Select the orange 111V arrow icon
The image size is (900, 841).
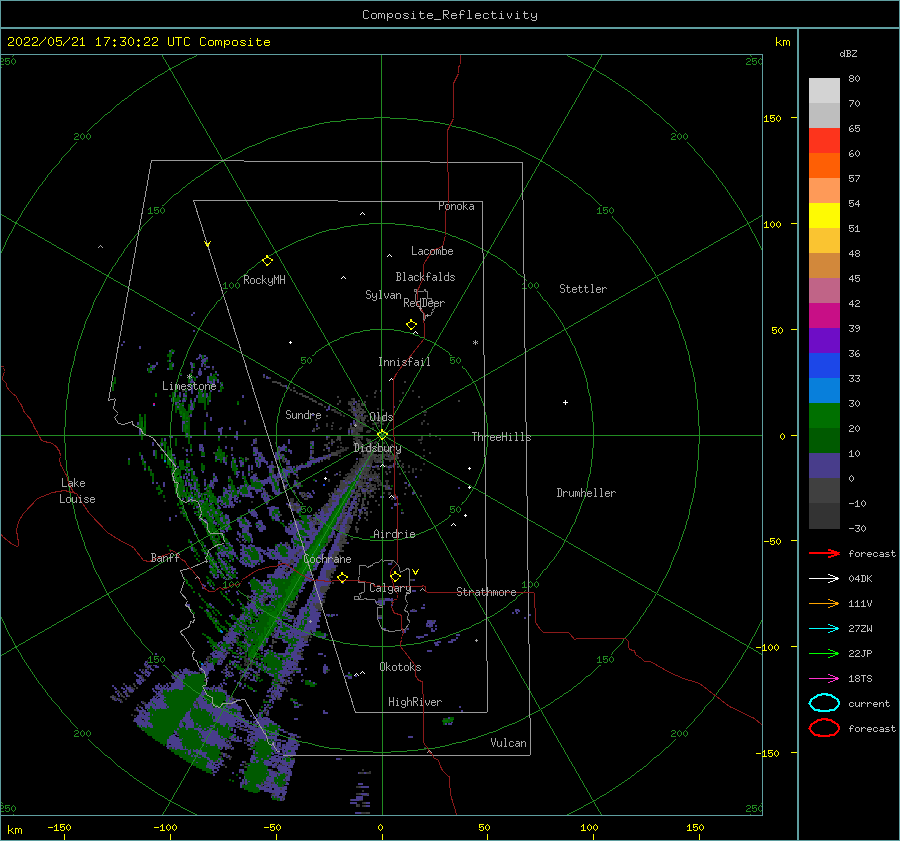[824, 603]
